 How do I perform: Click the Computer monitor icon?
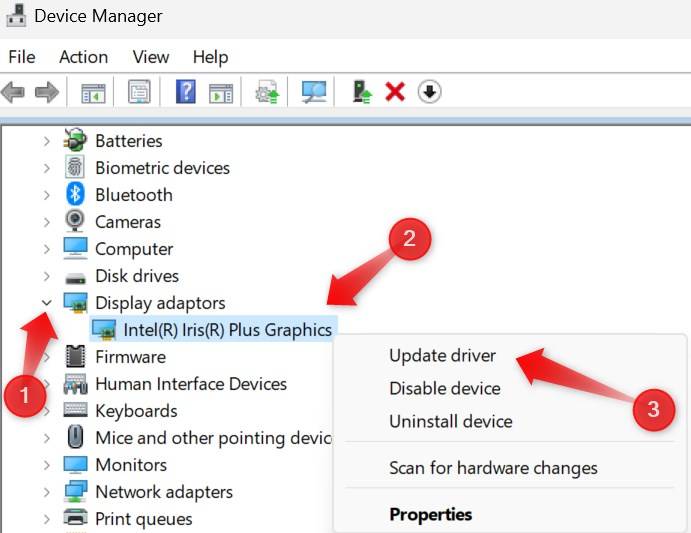point(75,249)
